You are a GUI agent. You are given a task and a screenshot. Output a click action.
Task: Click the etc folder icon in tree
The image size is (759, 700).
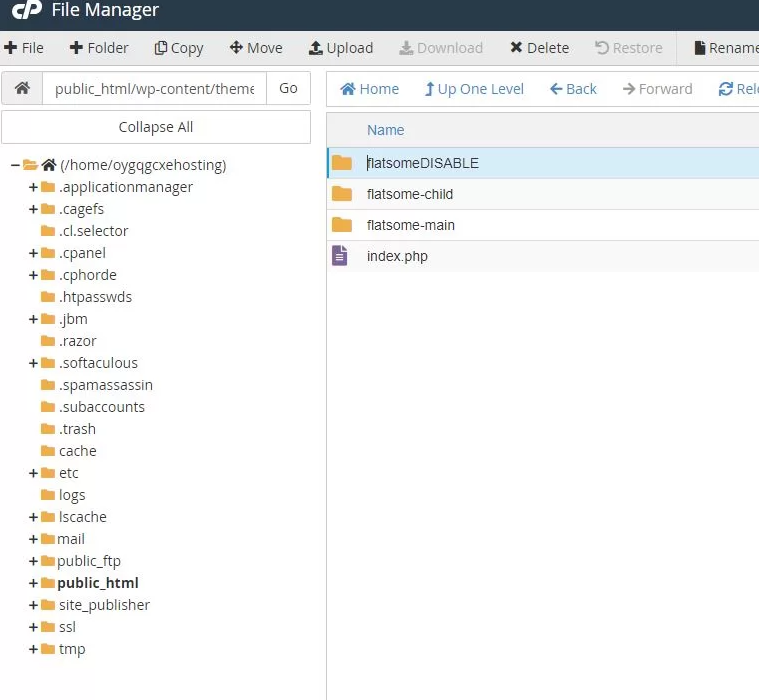(x=47, y=473)
